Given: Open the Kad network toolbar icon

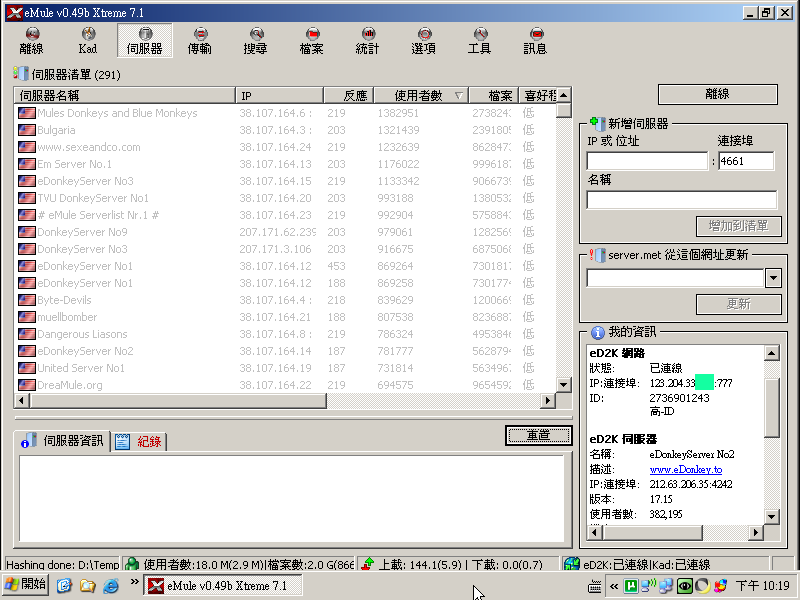Looking at the screenshot, I should 88,40.
